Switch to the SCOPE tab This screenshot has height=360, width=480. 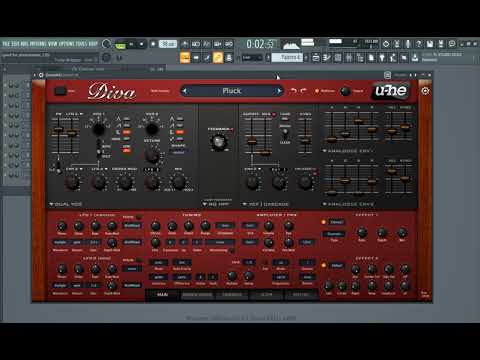coord(266,295)
